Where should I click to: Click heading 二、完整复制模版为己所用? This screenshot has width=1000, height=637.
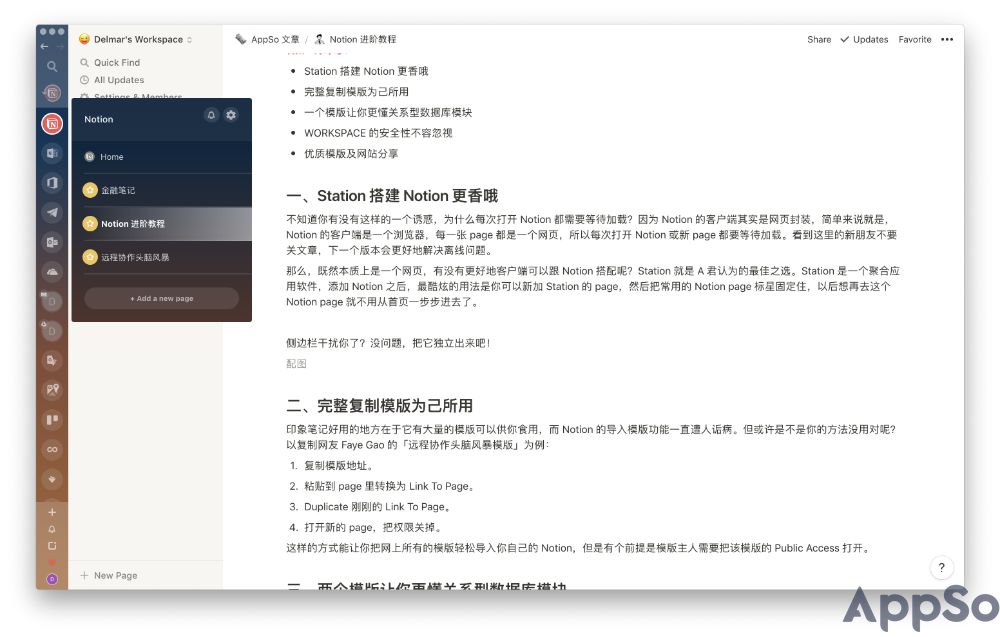click(x=379, y=406)
